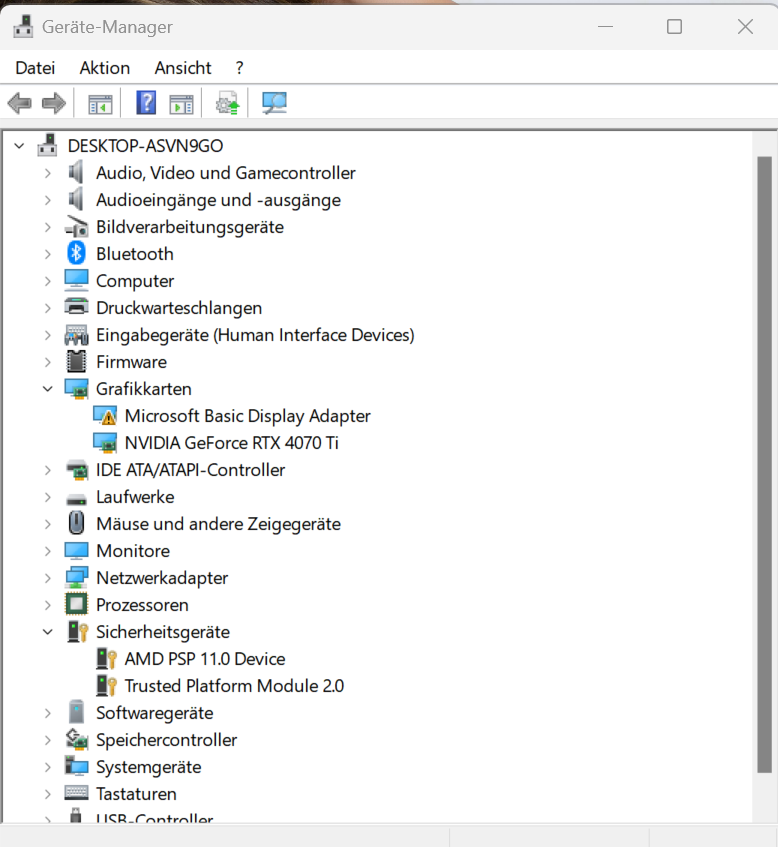Select the Firmware row label
Screen dimensions: 778x847
[131, 362]
